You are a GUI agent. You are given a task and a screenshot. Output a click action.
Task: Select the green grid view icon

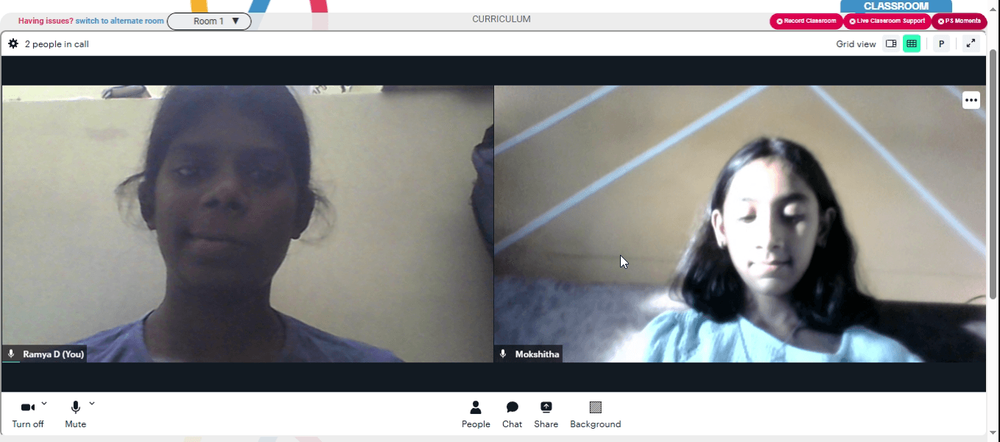tap(912, 44)
